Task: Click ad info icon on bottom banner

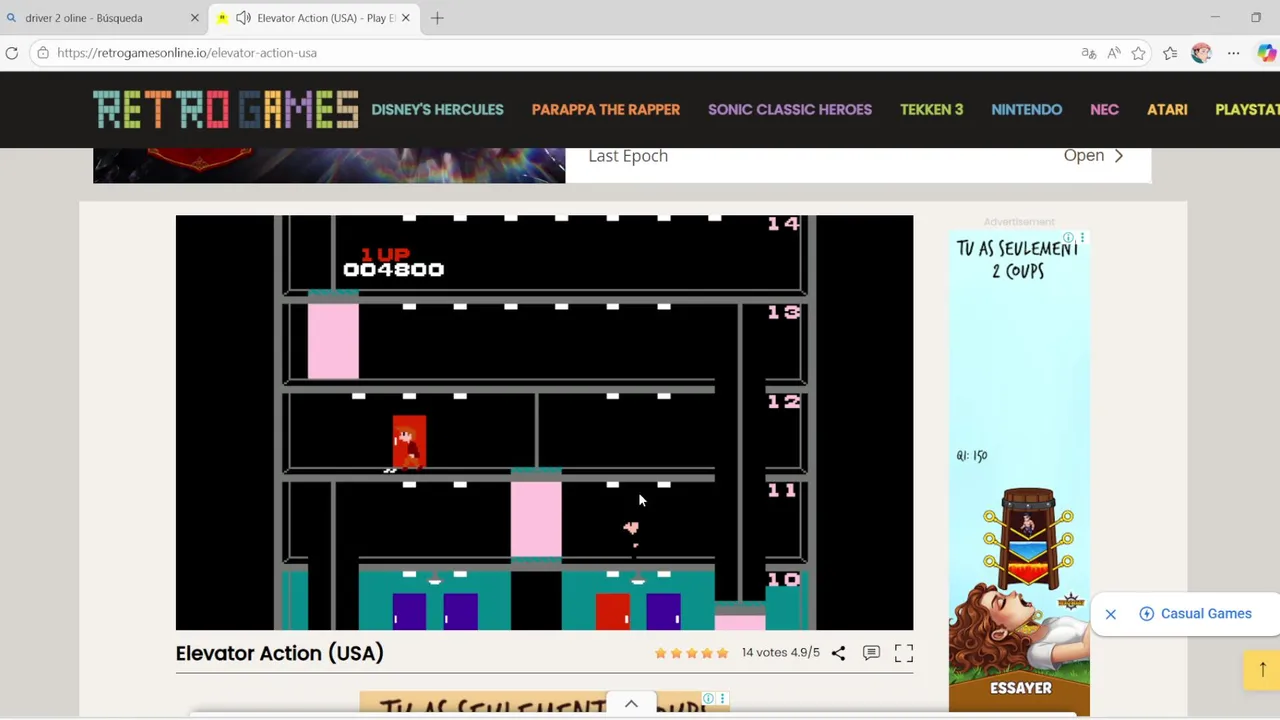Action: coord(709,698)
